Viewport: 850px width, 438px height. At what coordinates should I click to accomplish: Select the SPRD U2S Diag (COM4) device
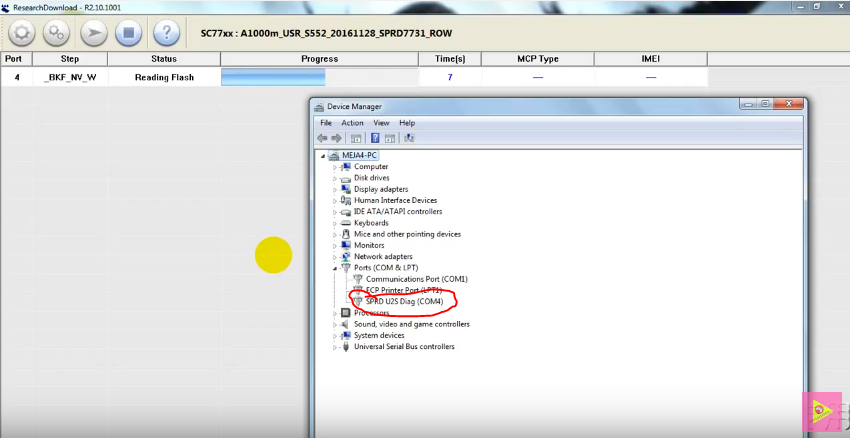(x=404, y=301)
